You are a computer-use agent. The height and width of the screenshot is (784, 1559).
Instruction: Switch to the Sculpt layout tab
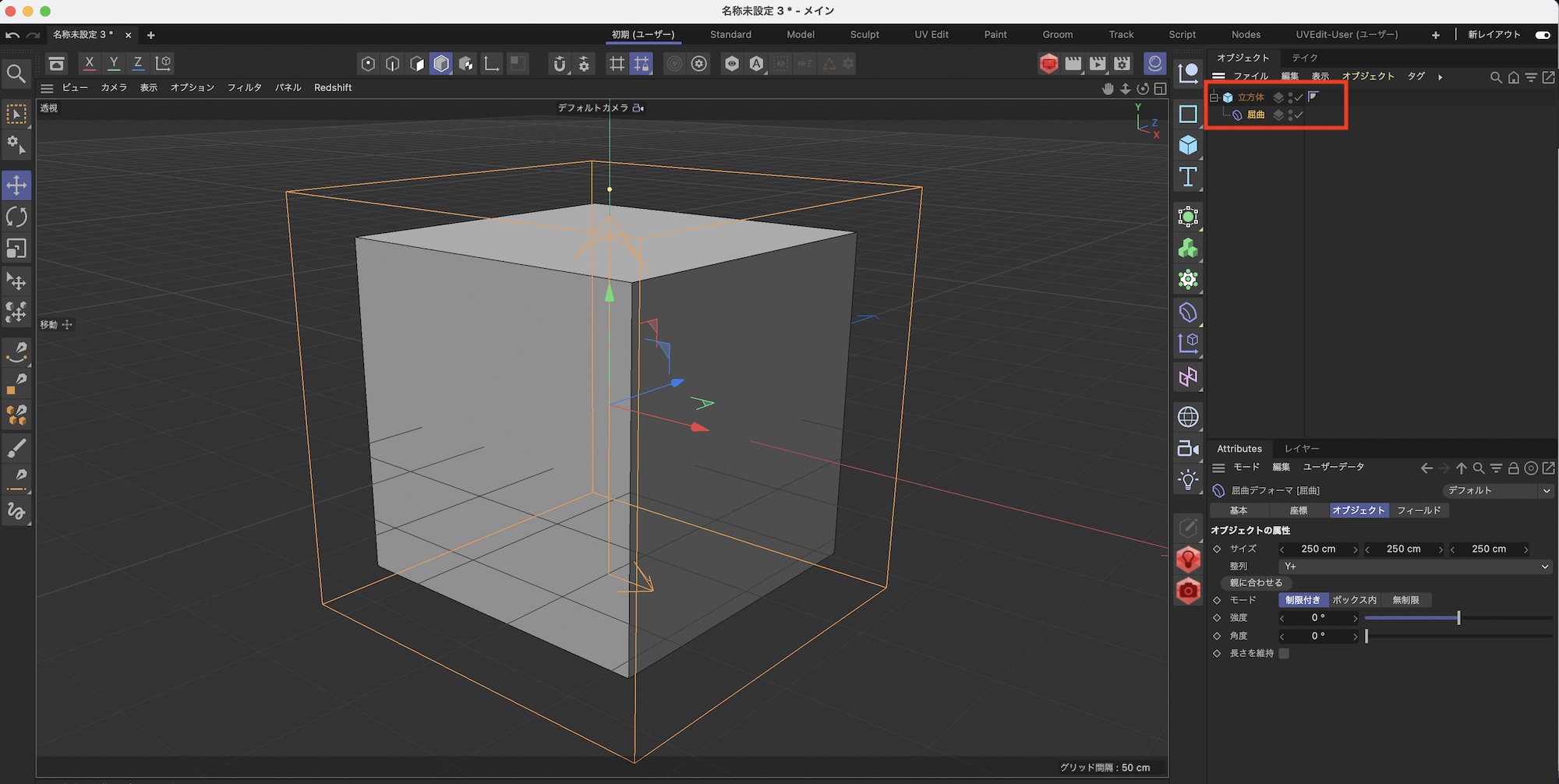coord(864,35)
